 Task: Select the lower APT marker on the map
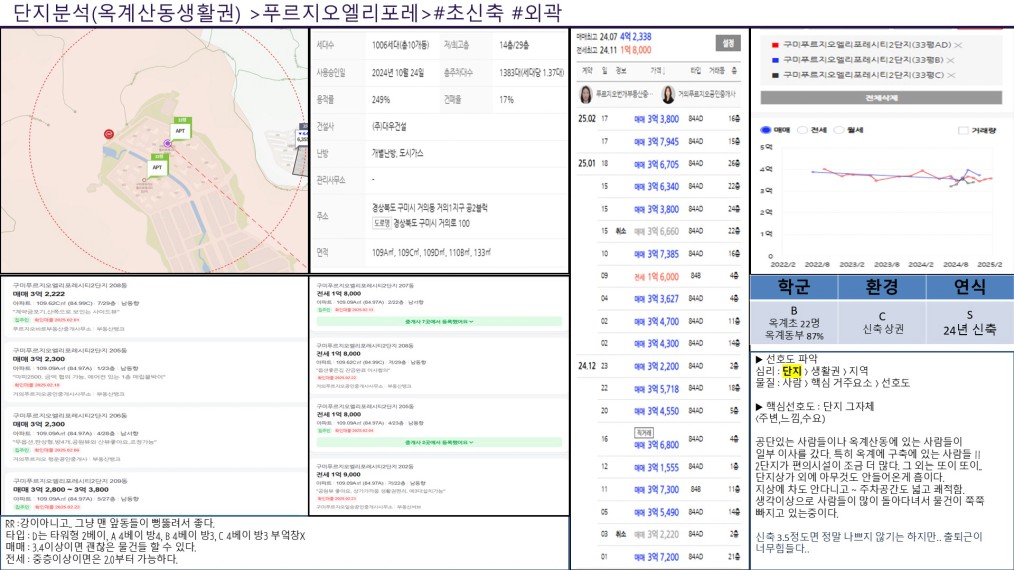(158, 166)
